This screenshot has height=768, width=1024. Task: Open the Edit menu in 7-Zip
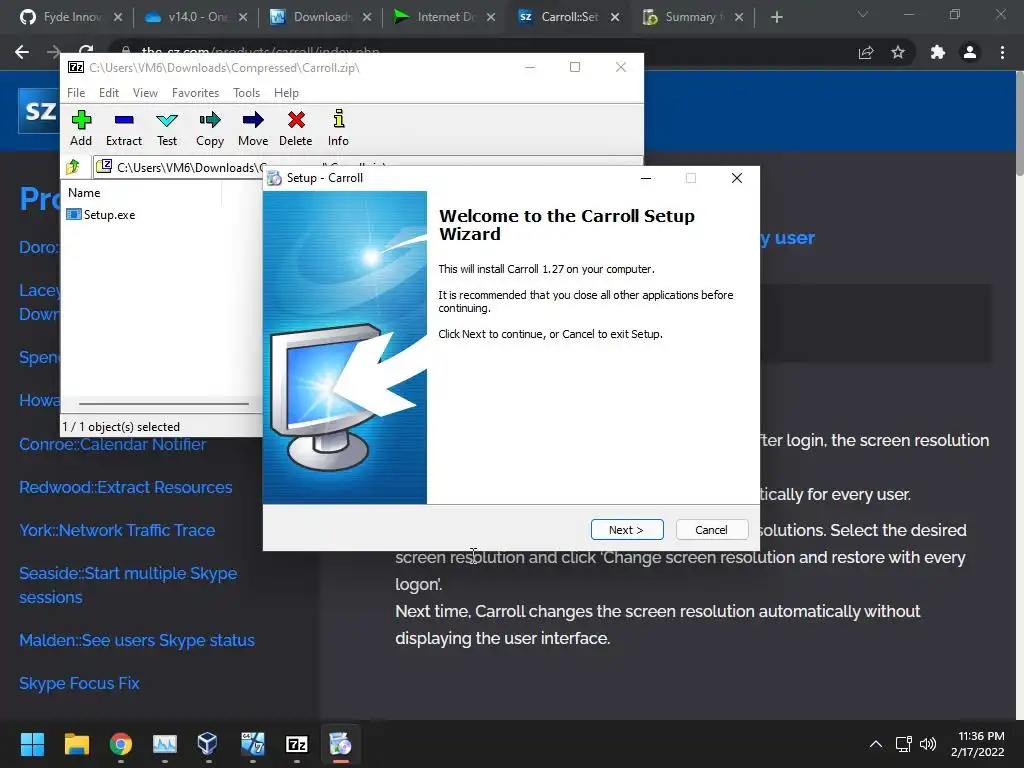[108, 93]
